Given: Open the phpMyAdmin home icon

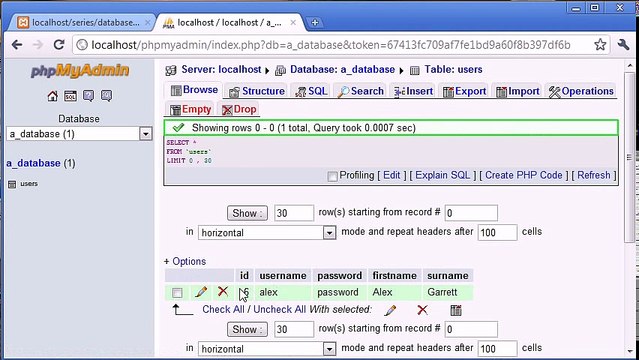Looking at the screenshot, I should coord(53,96).
